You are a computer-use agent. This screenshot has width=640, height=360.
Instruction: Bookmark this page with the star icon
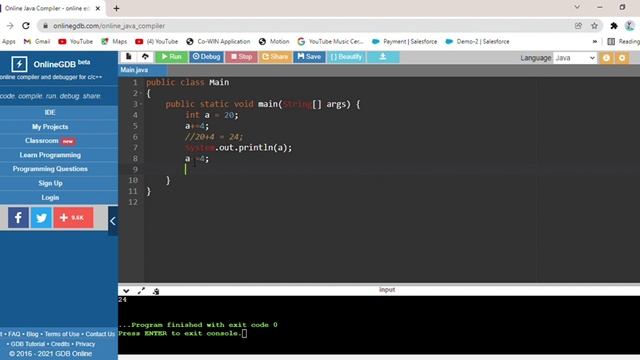point(594,26)
